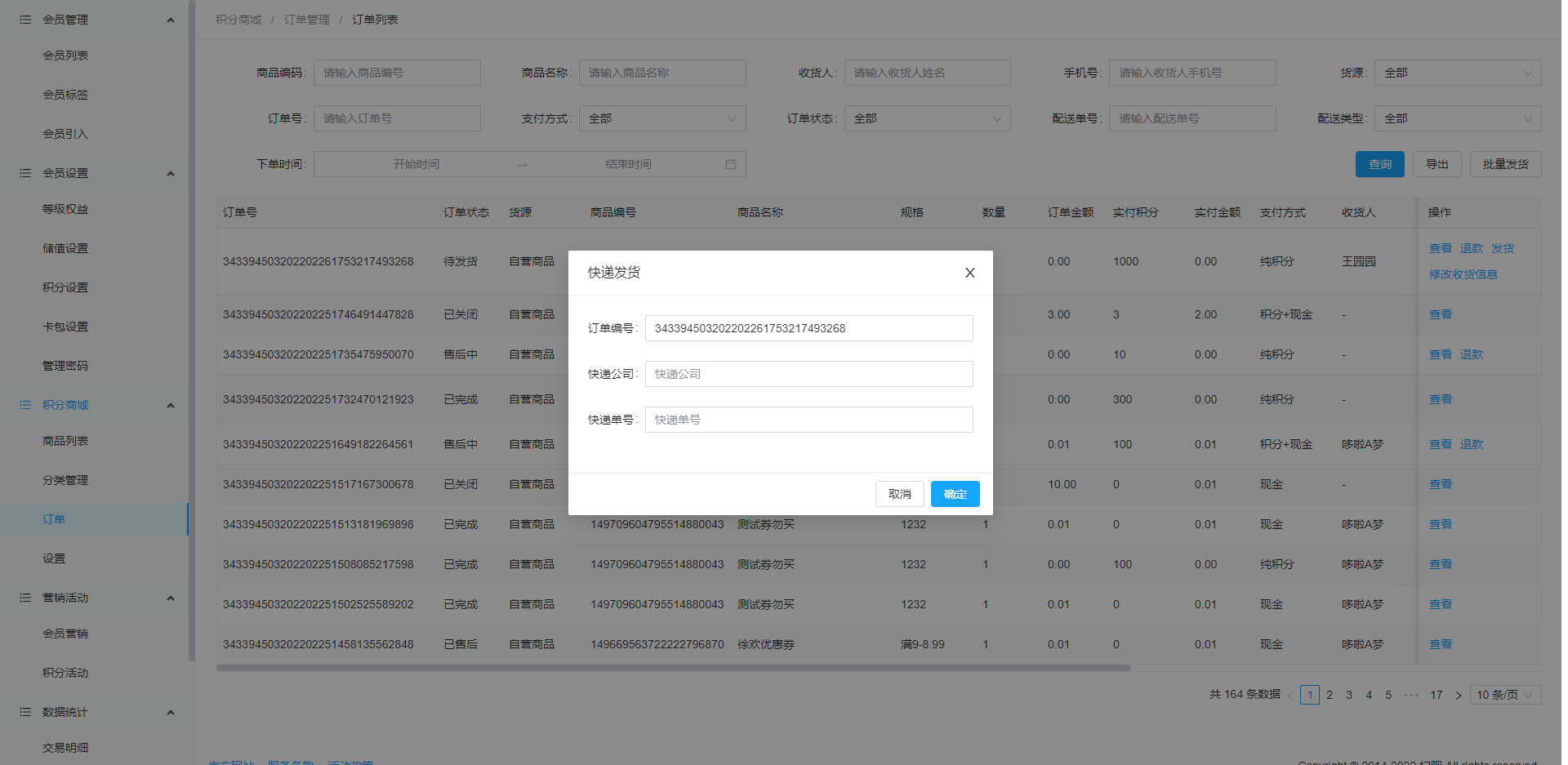Focus the 手机号 input field

coord(1192,73)
